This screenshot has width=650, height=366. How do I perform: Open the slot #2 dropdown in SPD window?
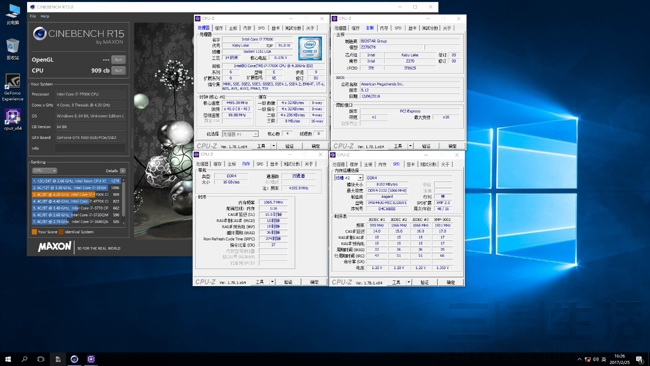point(349,178)
